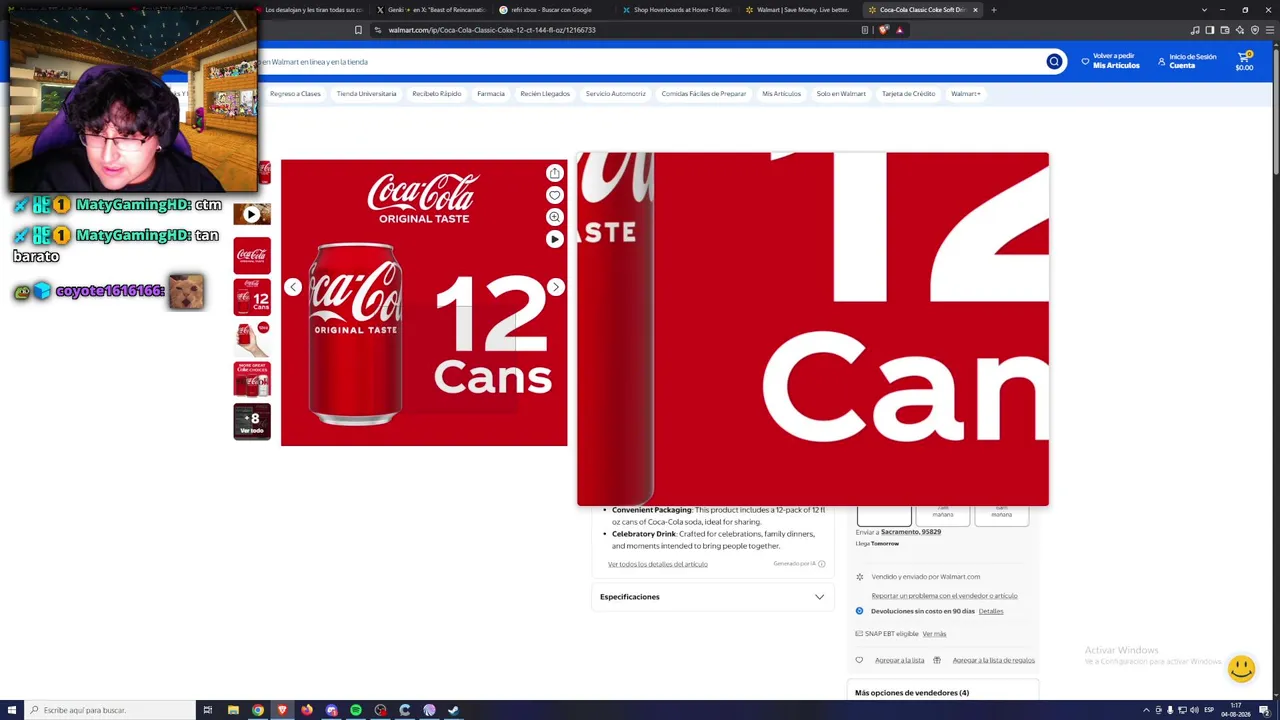Click the bookmark icon in address bar
The image size is (1280, 720).
[358, 30]
